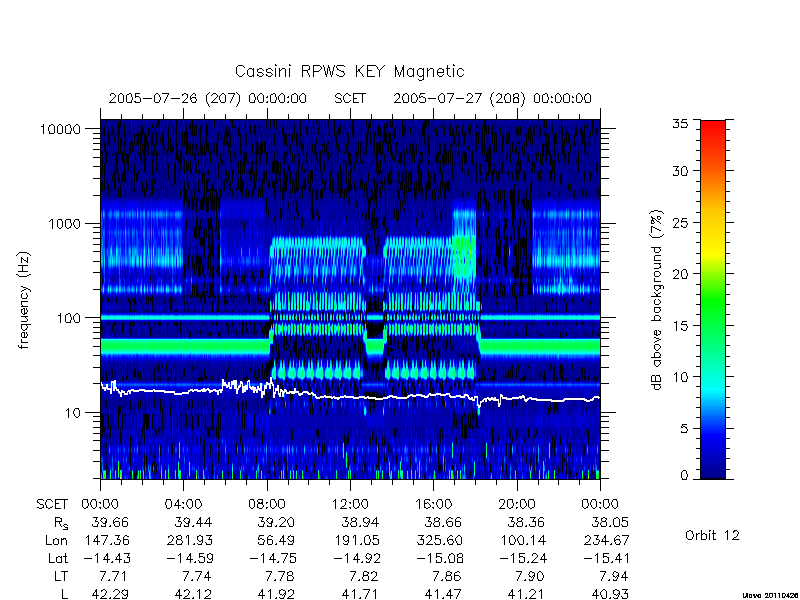Click the Lat value -15.41
This screenshot has width=800, height=600.
click(606, 559)
